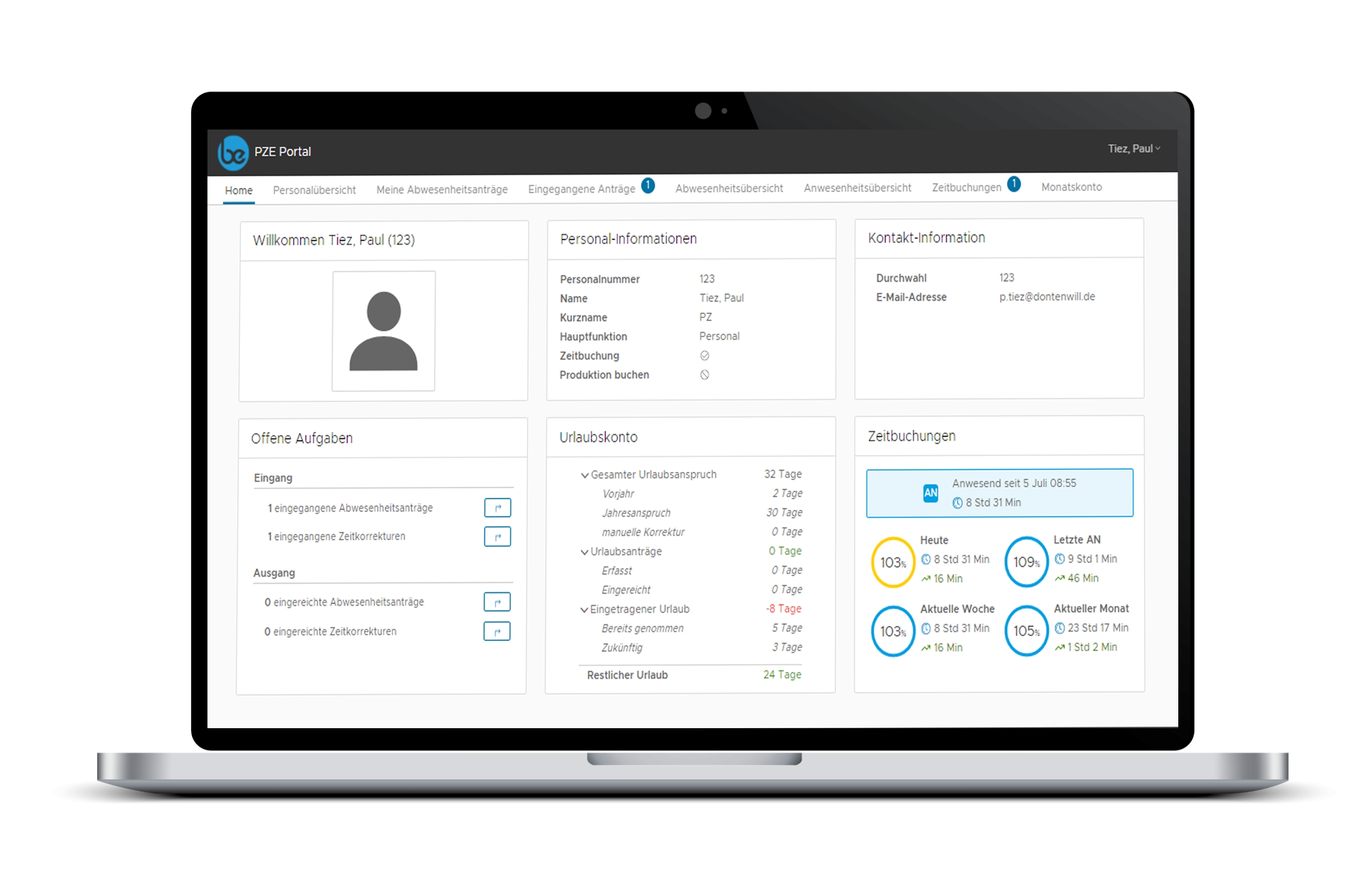Open the Monatskonto tab
The height and width of the screenshot is (878, 1372).
[1072, 187]
